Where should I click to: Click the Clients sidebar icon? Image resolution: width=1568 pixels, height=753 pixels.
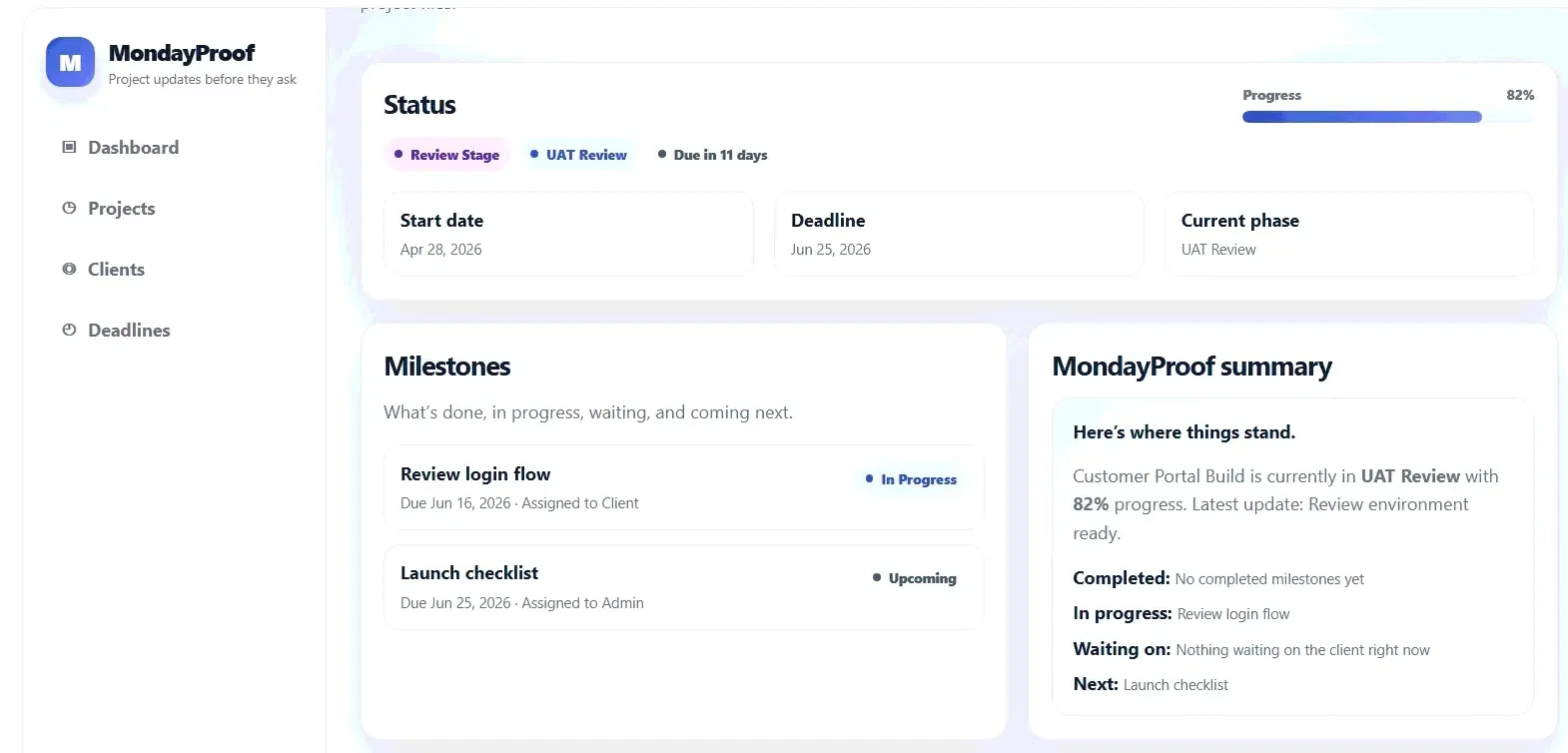[x=69, y=269]
